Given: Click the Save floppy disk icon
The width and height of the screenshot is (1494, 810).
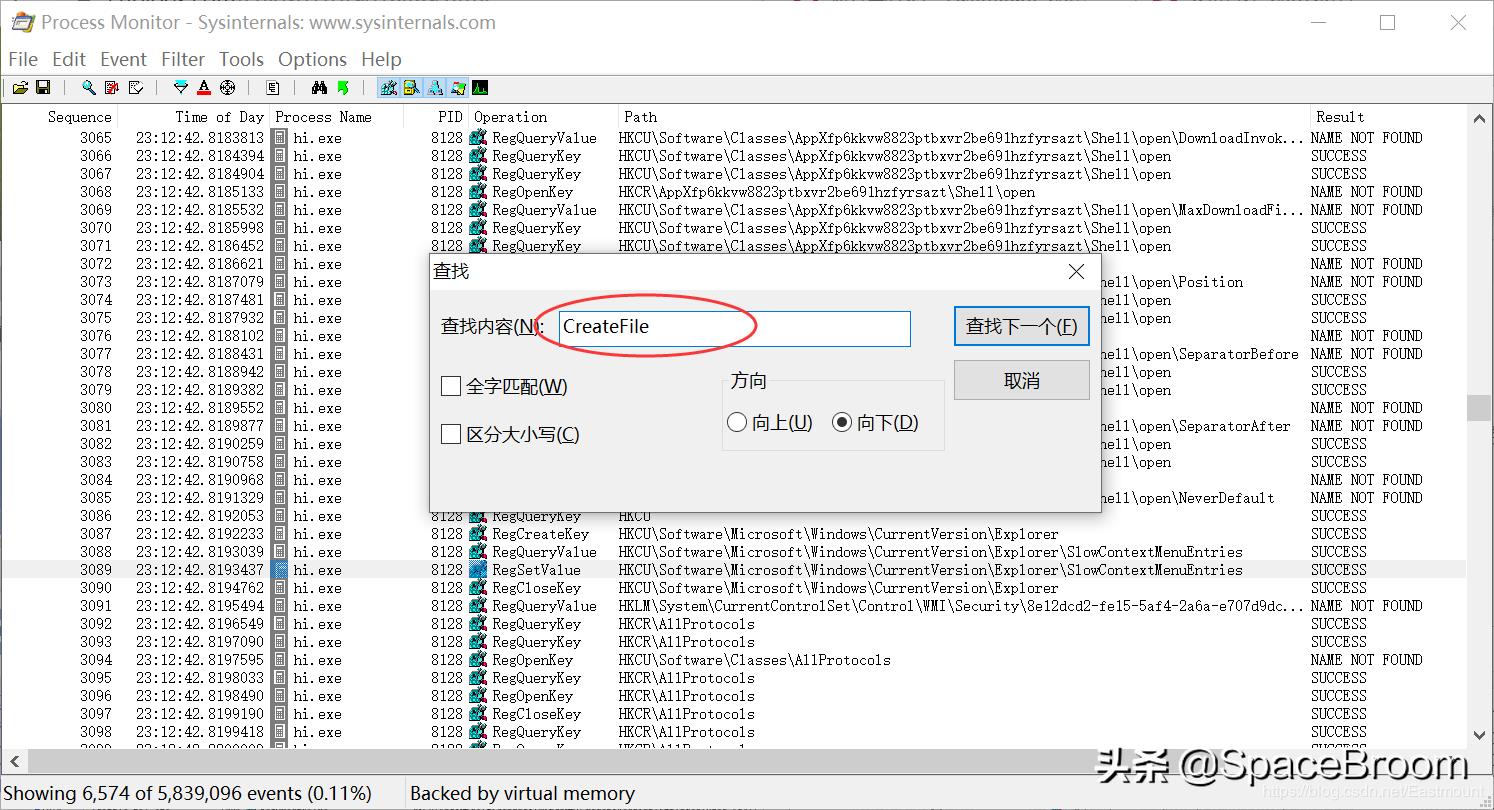Looking at the screenshot, I should coord(44,88).
